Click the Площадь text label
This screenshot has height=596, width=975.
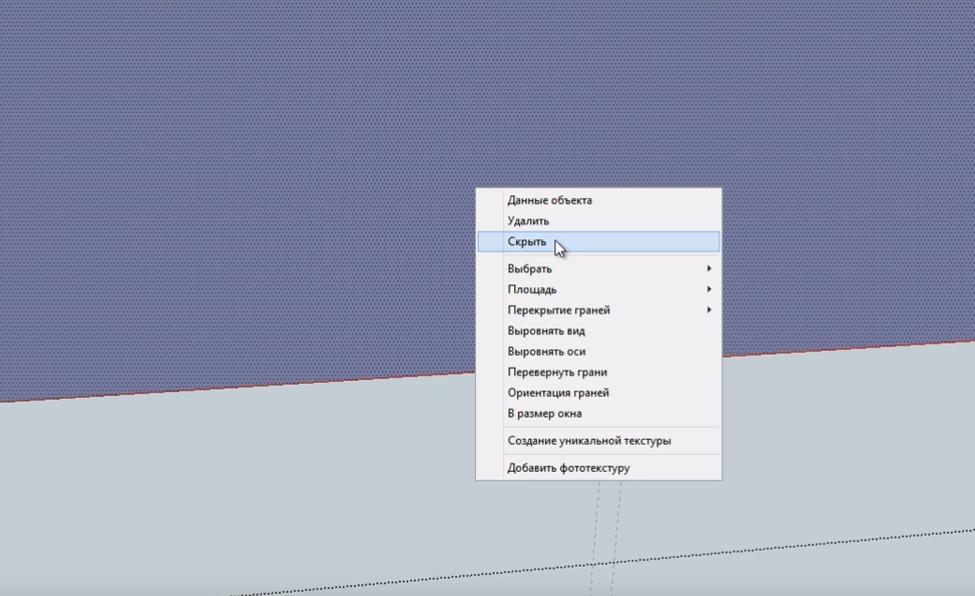(x=532, y=290)
